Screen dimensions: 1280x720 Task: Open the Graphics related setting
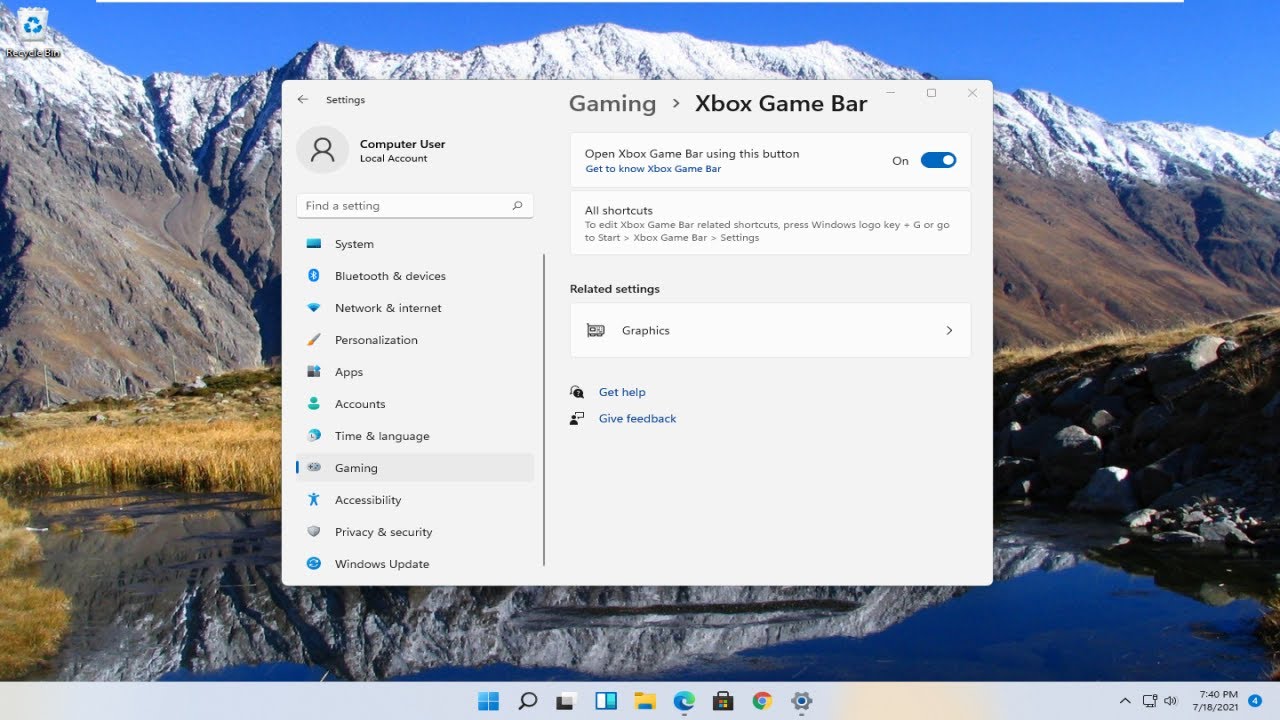[770, 330]
